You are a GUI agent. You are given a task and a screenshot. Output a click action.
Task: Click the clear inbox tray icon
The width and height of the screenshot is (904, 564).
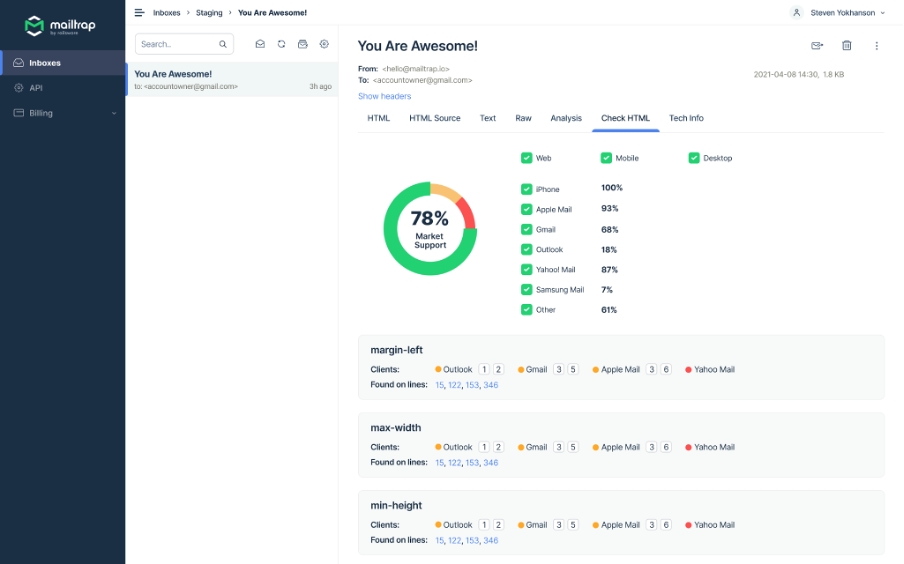[303, 44]
